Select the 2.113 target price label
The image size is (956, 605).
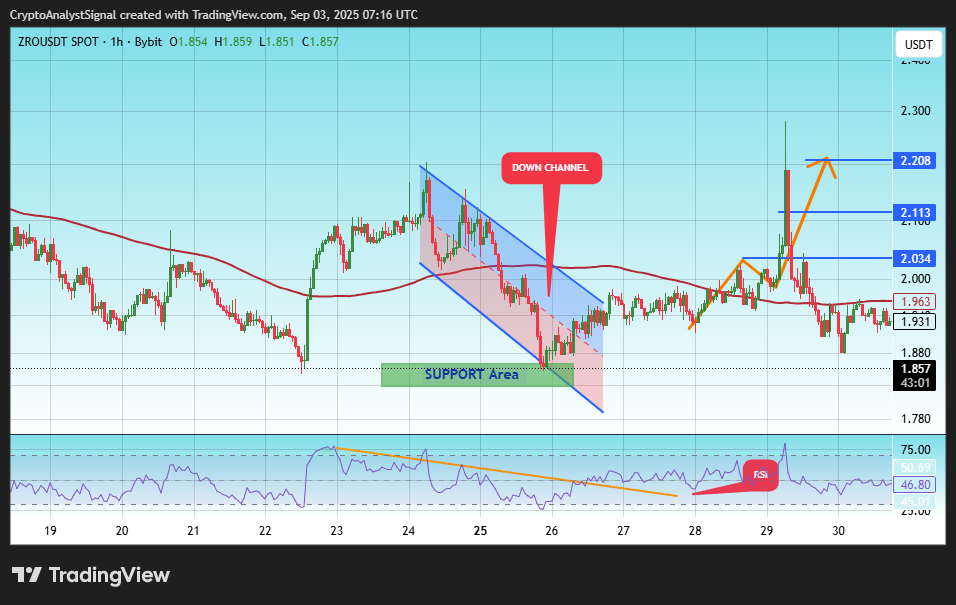click(x=915, y=212)
